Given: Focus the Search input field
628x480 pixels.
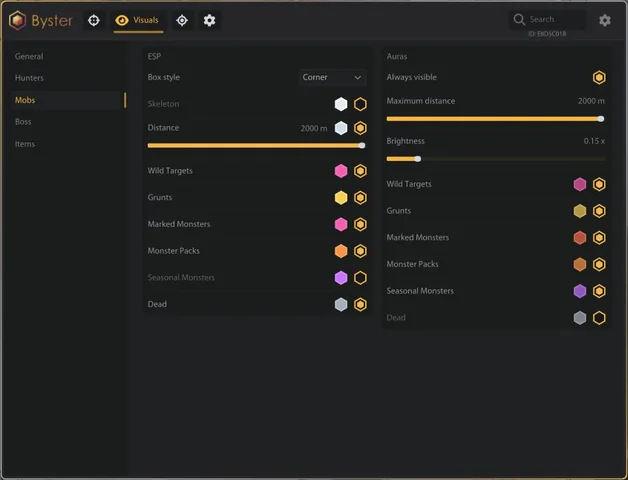Looking at the screenshot, I should (547, 20).
